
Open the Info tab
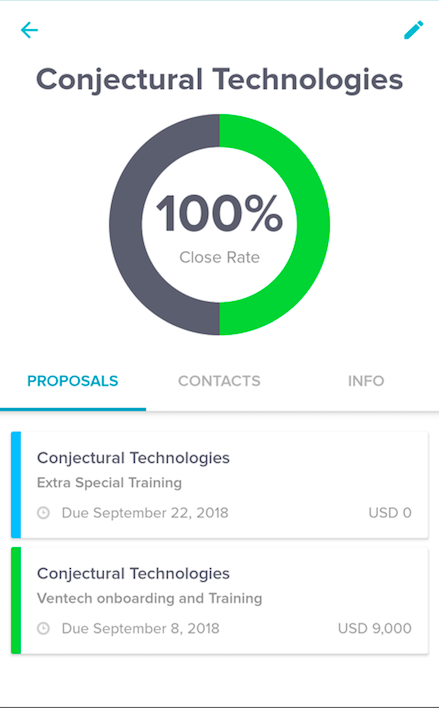[x=366, y=381]
